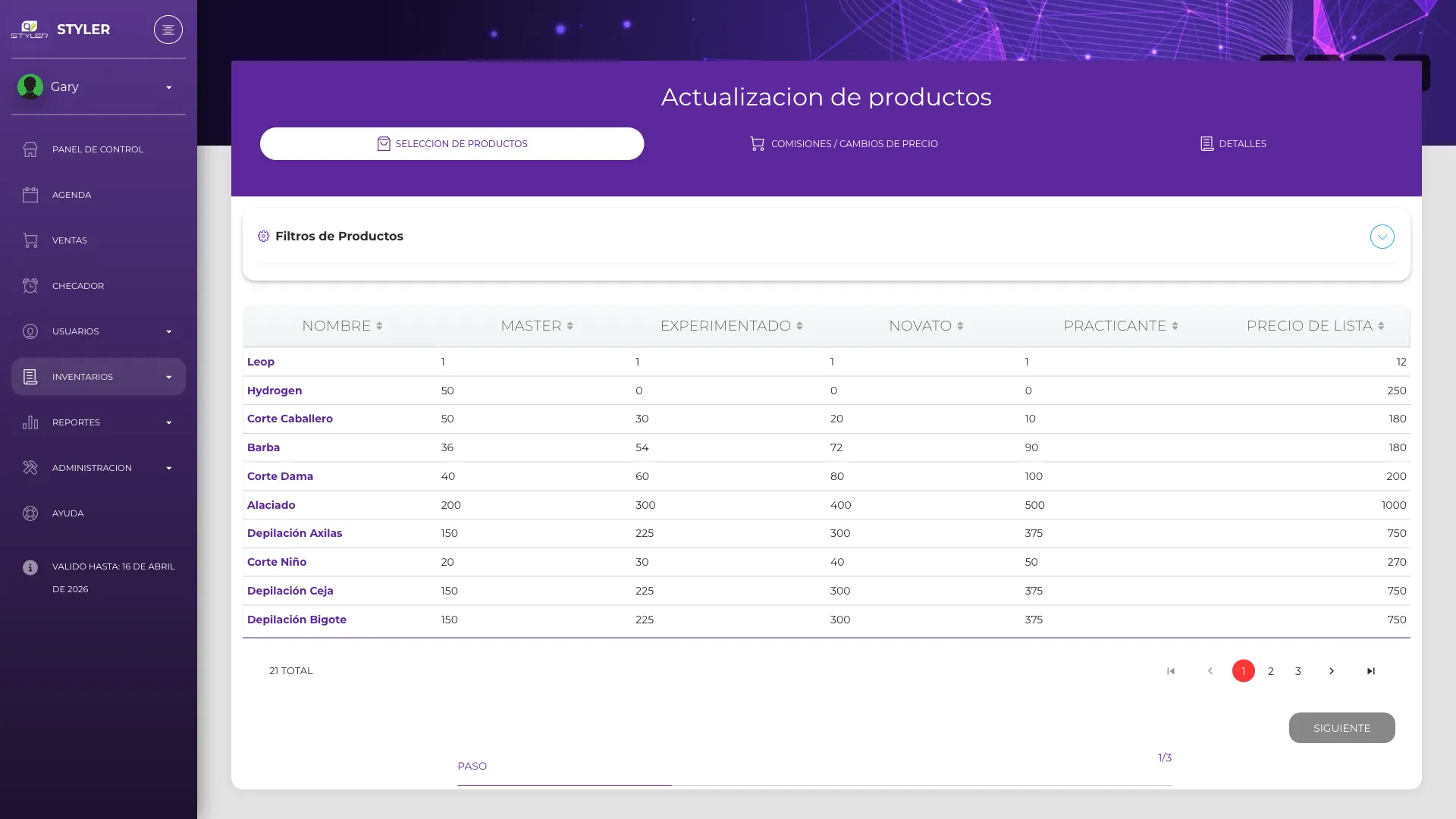Expand the Usuarios submenu arrow
Screen dimensions: 1456x819
pos(169,331)
